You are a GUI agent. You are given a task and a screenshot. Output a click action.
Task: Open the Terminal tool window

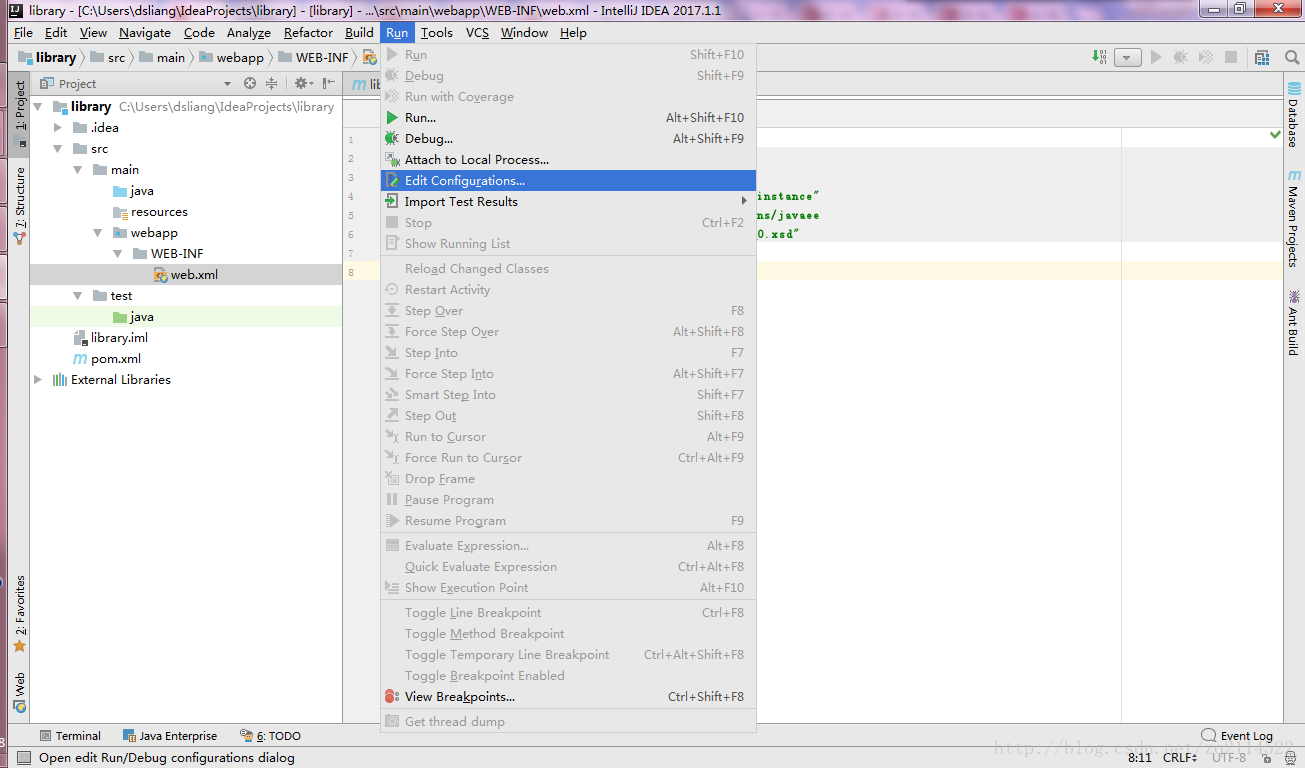click(x=70, y=735)
